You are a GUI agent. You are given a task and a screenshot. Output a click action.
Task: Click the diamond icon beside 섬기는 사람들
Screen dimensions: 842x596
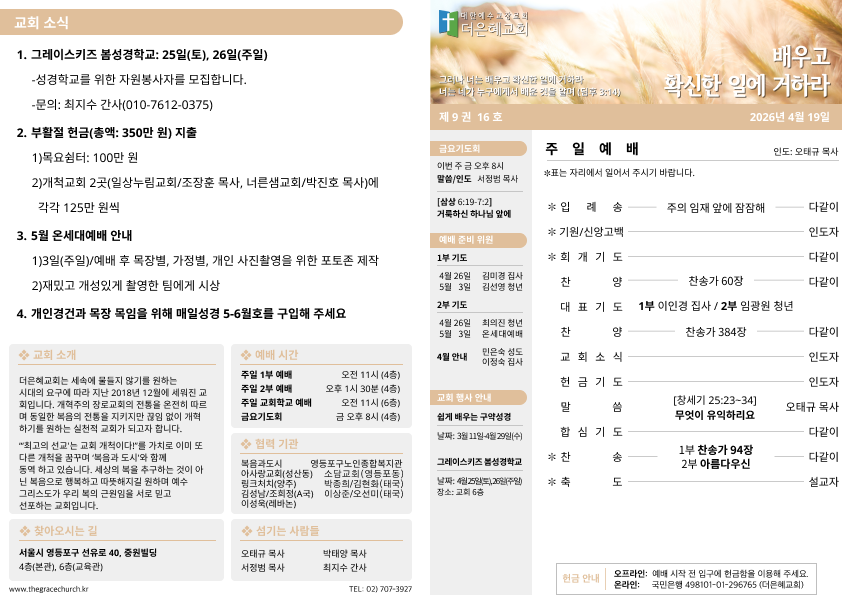(246, 531)
